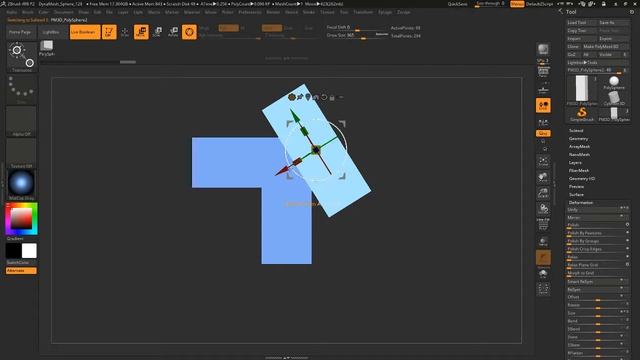Click Xpose icon at right shelf bottom
This screenshot has width=640, height=360.
click(x=543, y=289)
